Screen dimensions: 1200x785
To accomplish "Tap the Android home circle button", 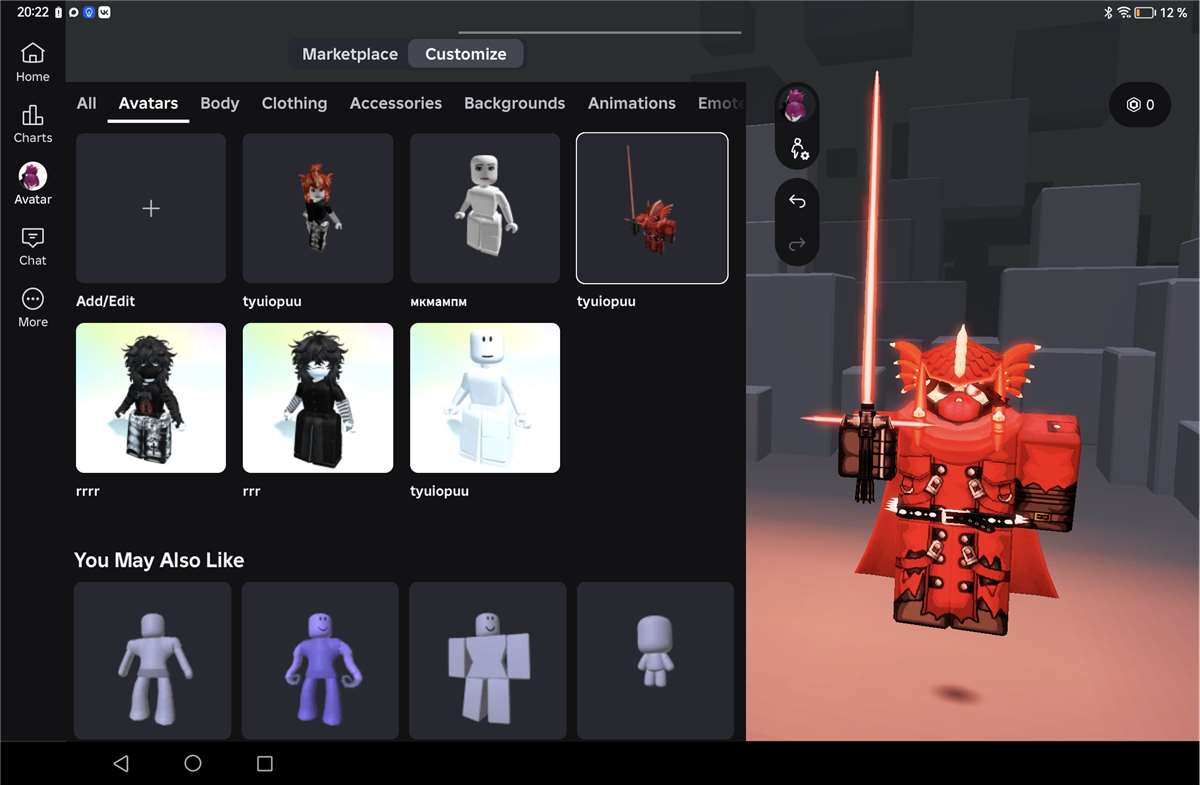I will point(193,763).
